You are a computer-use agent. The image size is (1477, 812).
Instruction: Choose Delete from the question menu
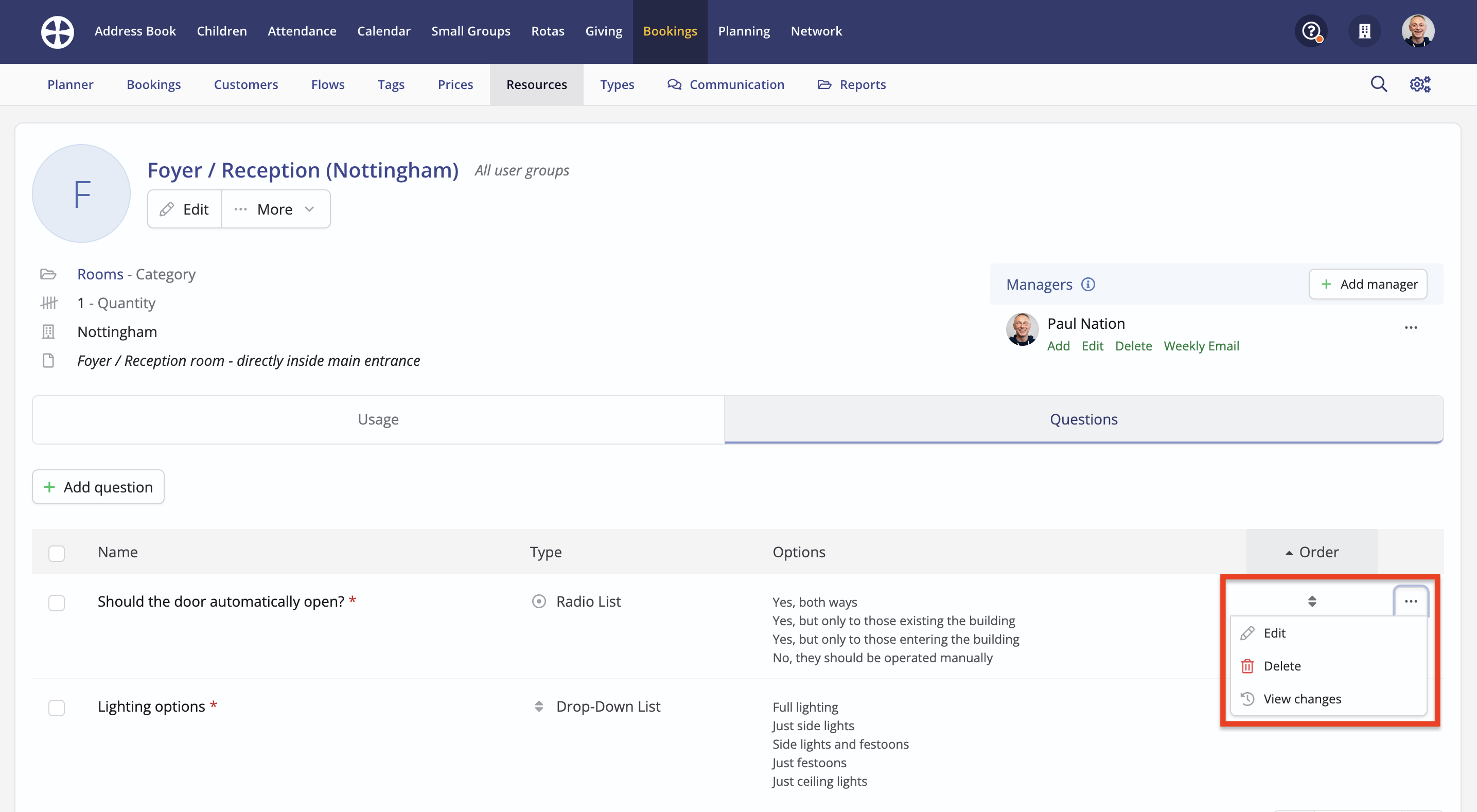tap(1281, 666)
